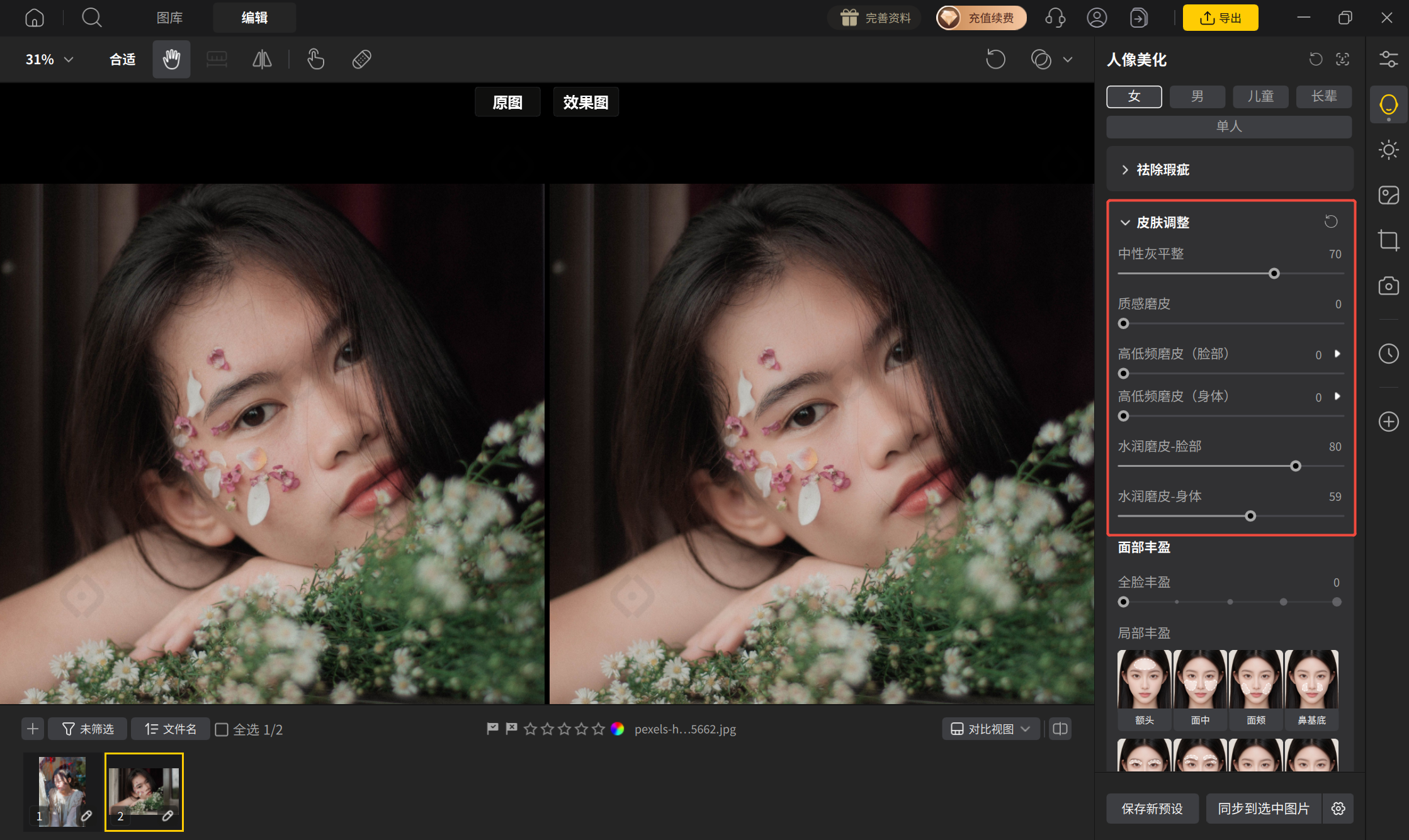Open the camera sidebar icon
Viewport: 1409px width, 840px height.
[1388, 286]
